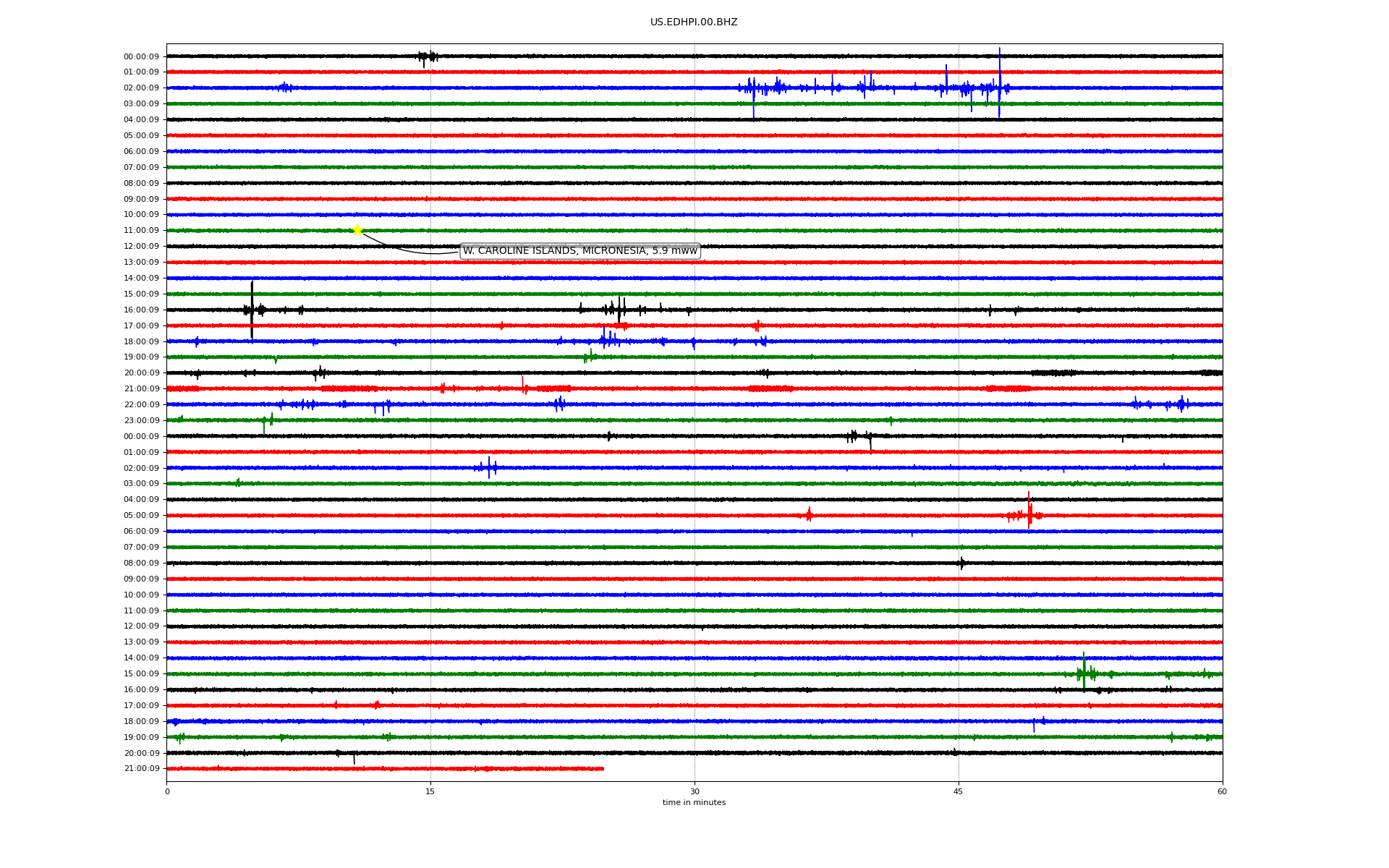The image size is (1389, 868).
Task: Click the green burst on second 15:00:09 trace
Action: pyautogui.click(x=1084, y=673)
